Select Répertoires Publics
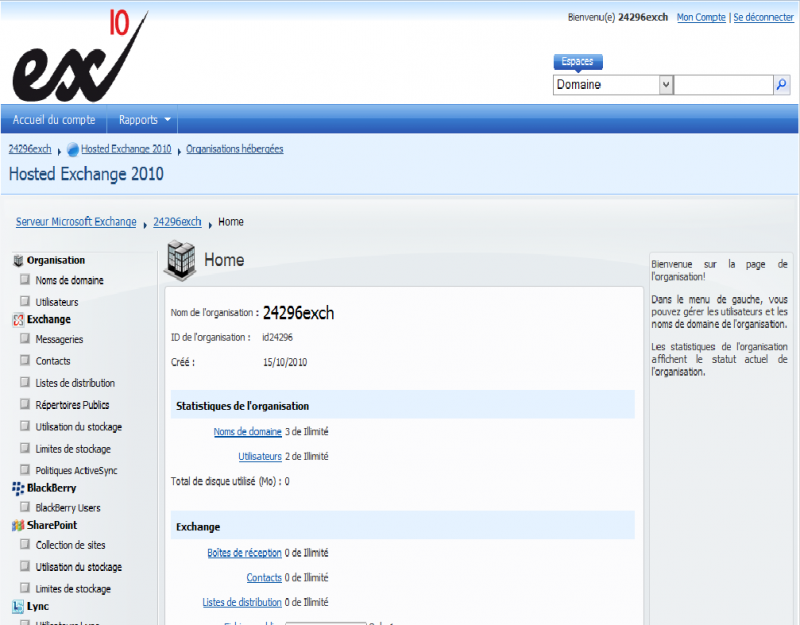Viewport: 800px width, 625px height. click(74, 404)
